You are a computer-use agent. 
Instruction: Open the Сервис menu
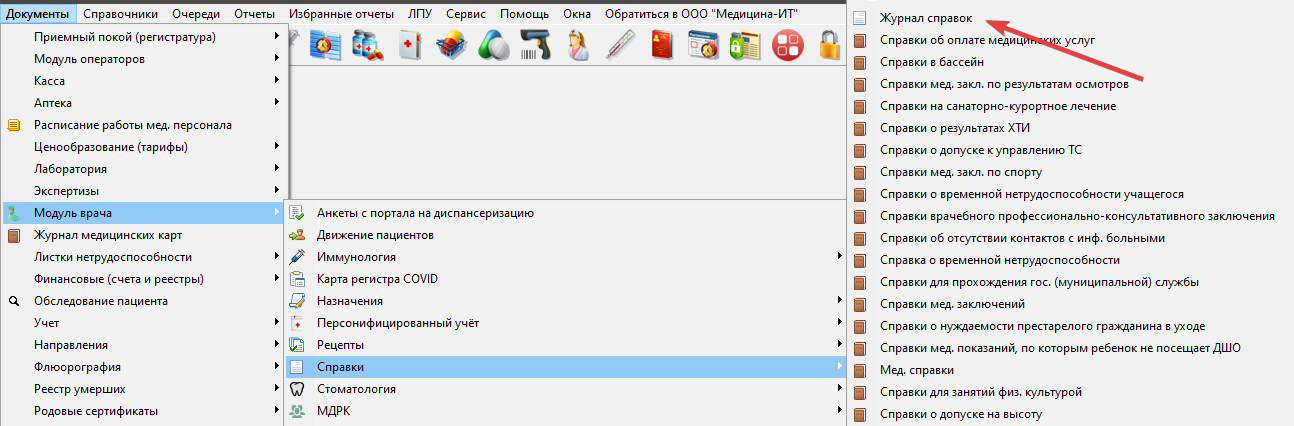468,14
